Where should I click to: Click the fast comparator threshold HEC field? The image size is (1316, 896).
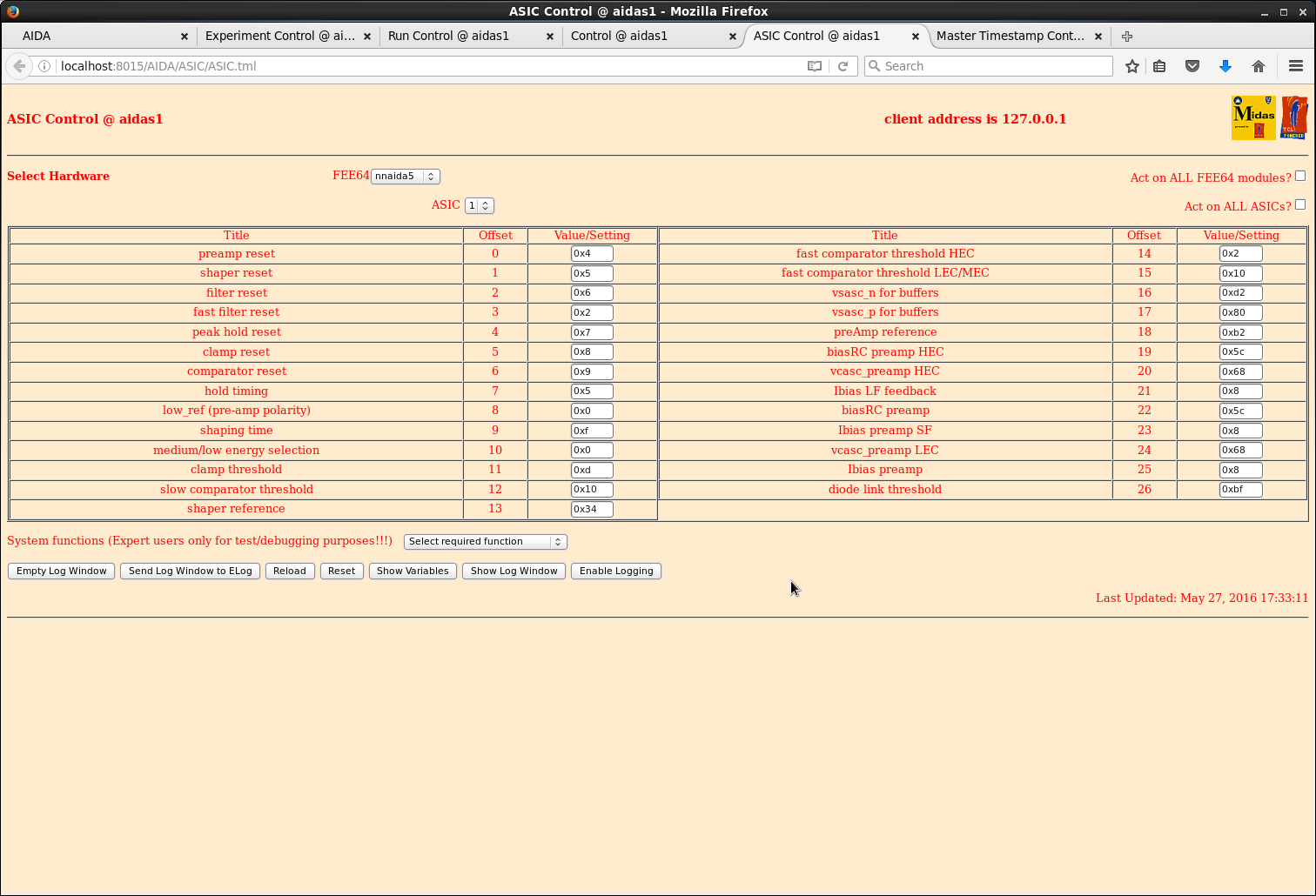pyautogui.click(x=1240, y=254)
